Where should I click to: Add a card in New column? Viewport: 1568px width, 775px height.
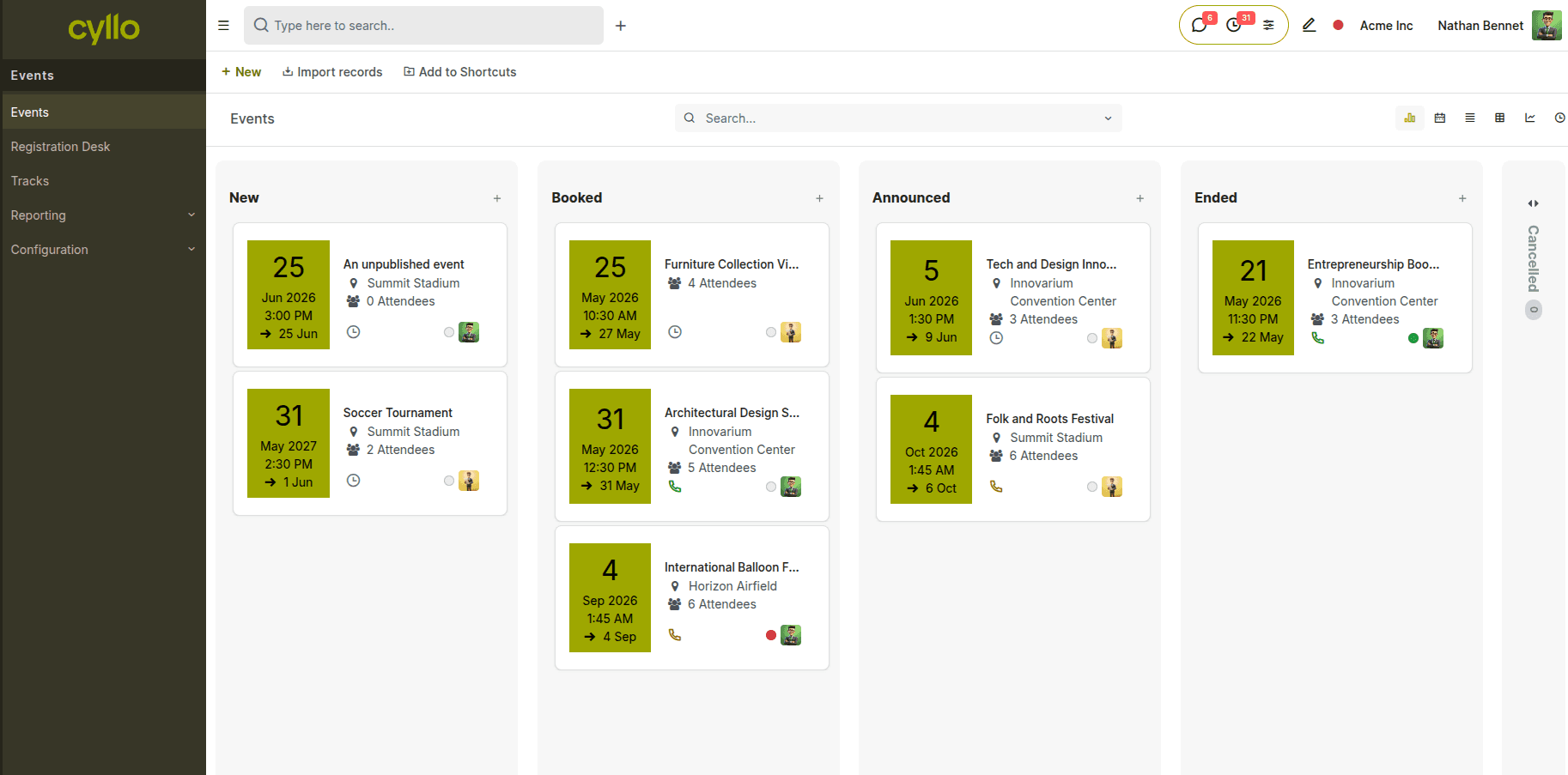[x=497, y=198]
